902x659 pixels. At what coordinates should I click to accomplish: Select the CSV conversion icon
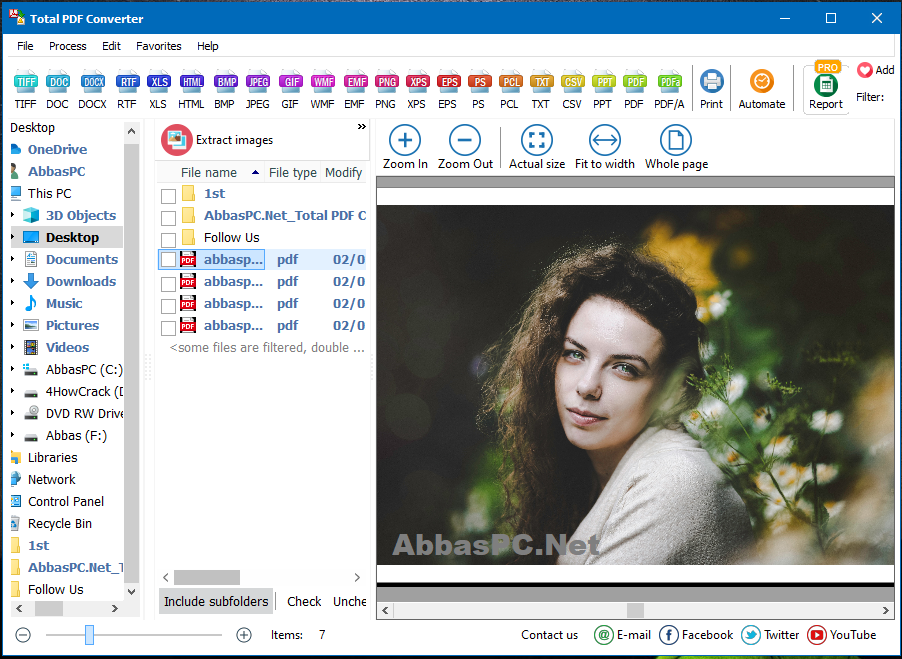[x=572, y=90]
